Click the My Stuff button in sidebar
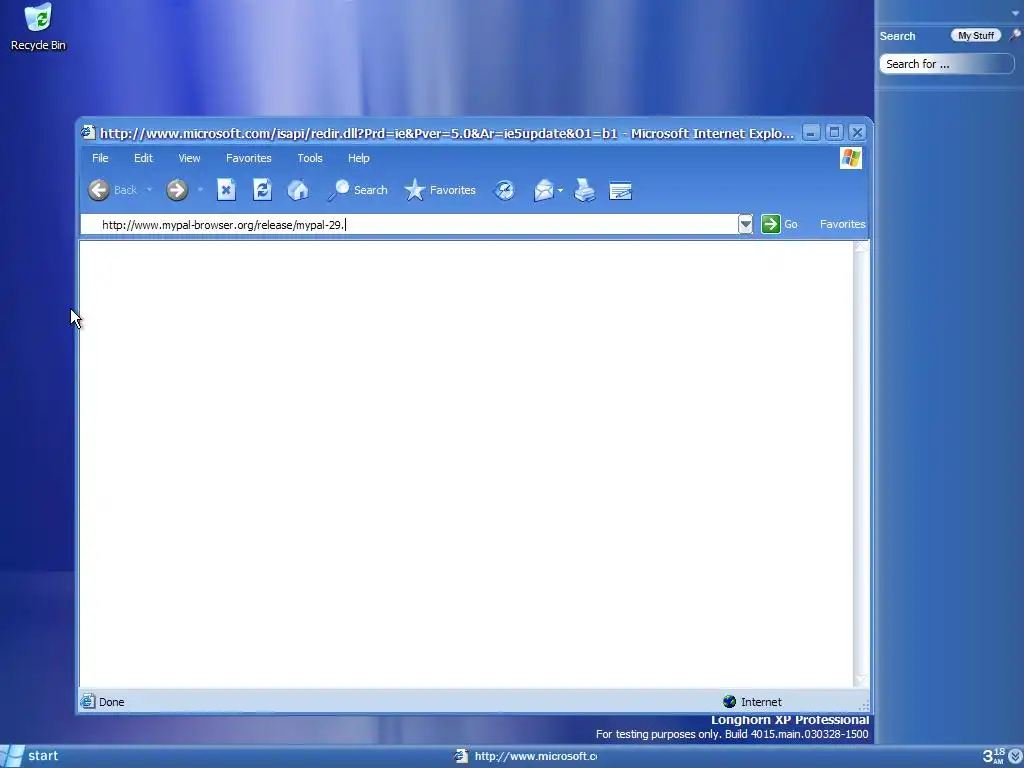Screen dimensions: 1024x768 [x=976, y=36]
